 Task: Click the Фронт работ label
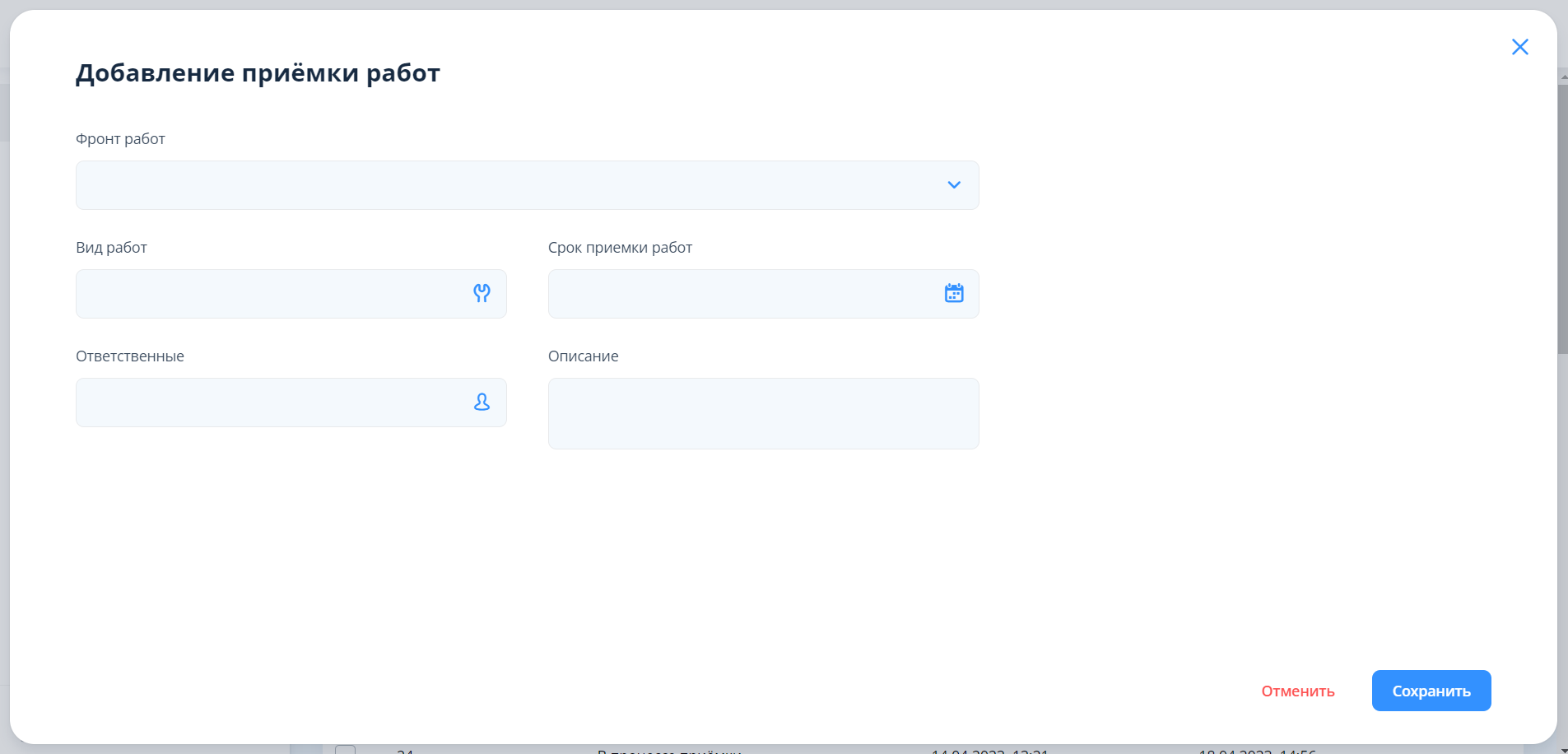point(120,139)
